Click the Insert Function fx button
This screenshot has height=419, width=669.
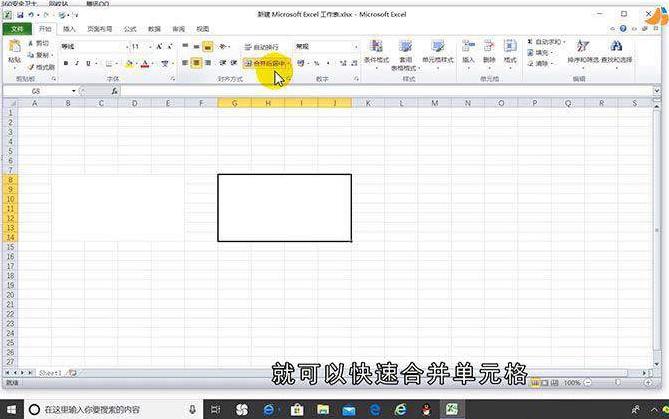(x=114, y=91)
